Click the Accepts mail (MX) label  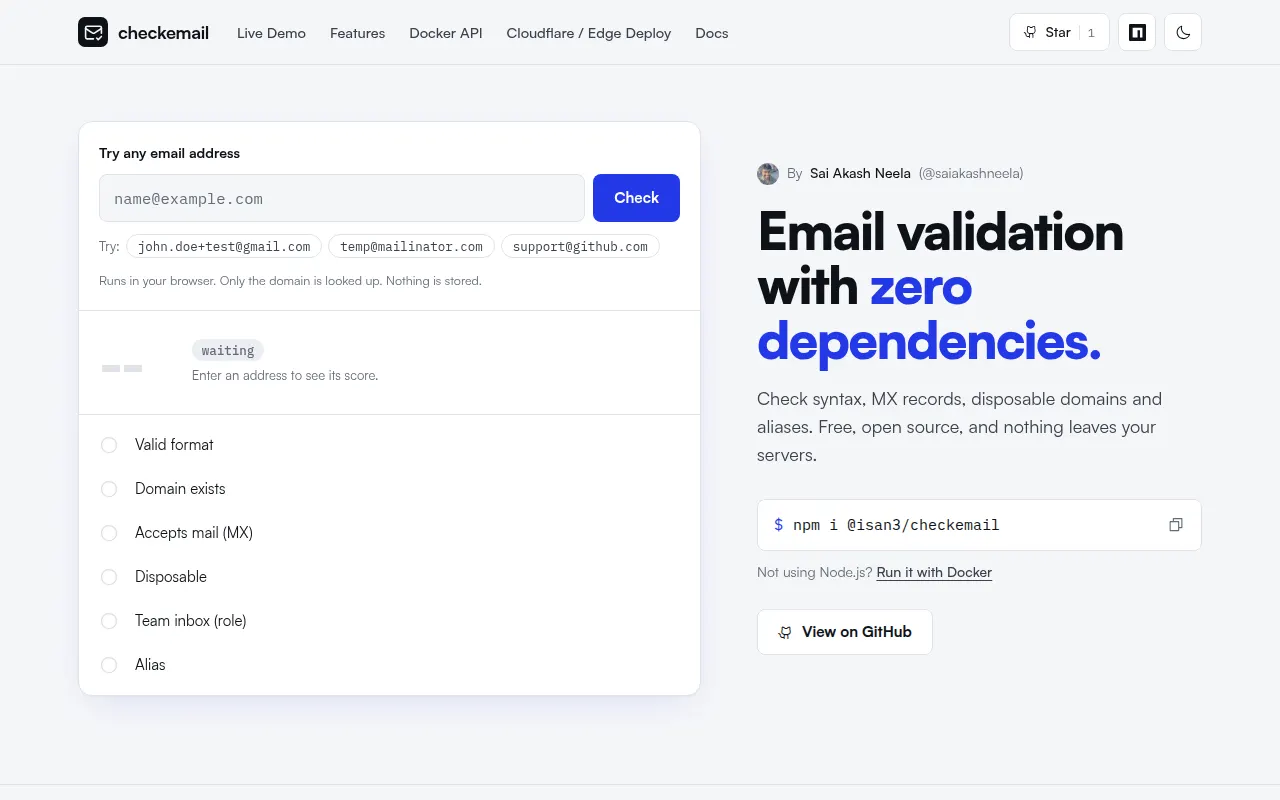(x=194, y=533)
